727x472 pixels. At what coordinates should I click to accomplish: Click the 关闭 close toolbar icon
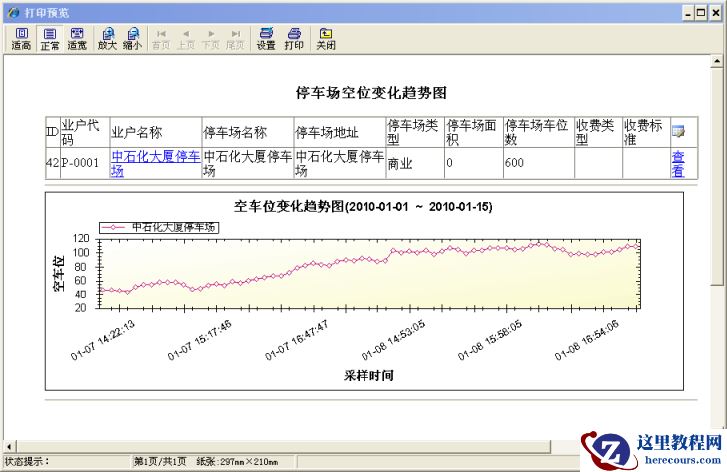click(325, 38)
